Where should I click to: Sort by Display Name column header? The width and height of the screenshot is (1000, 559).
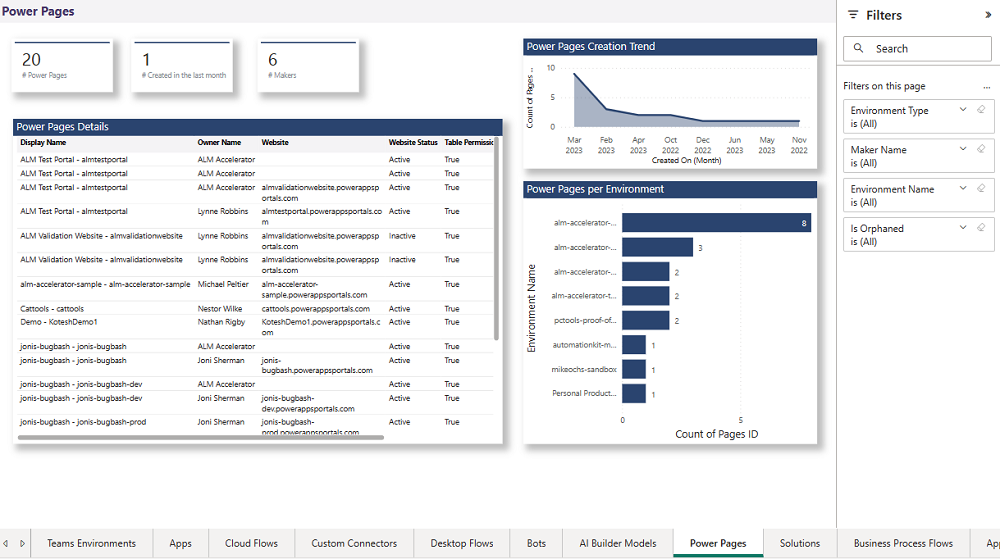point(43,142)
